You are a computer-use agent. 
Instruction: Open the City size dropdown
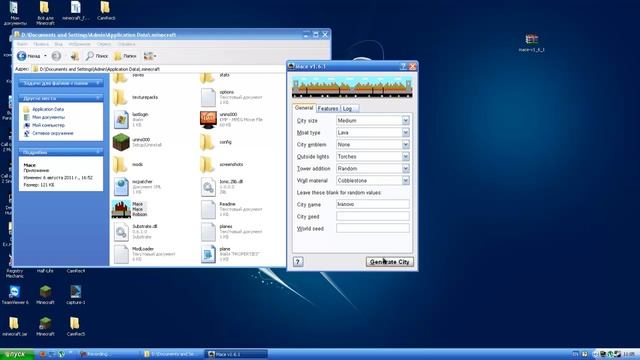[405, 120]
